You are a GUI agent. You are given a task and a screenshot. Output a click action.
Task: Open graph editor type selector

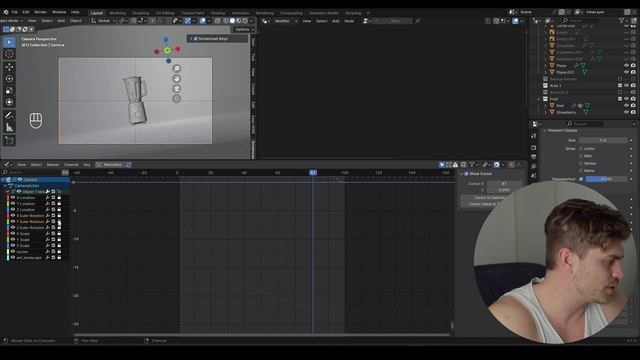(x=7, y=165)
